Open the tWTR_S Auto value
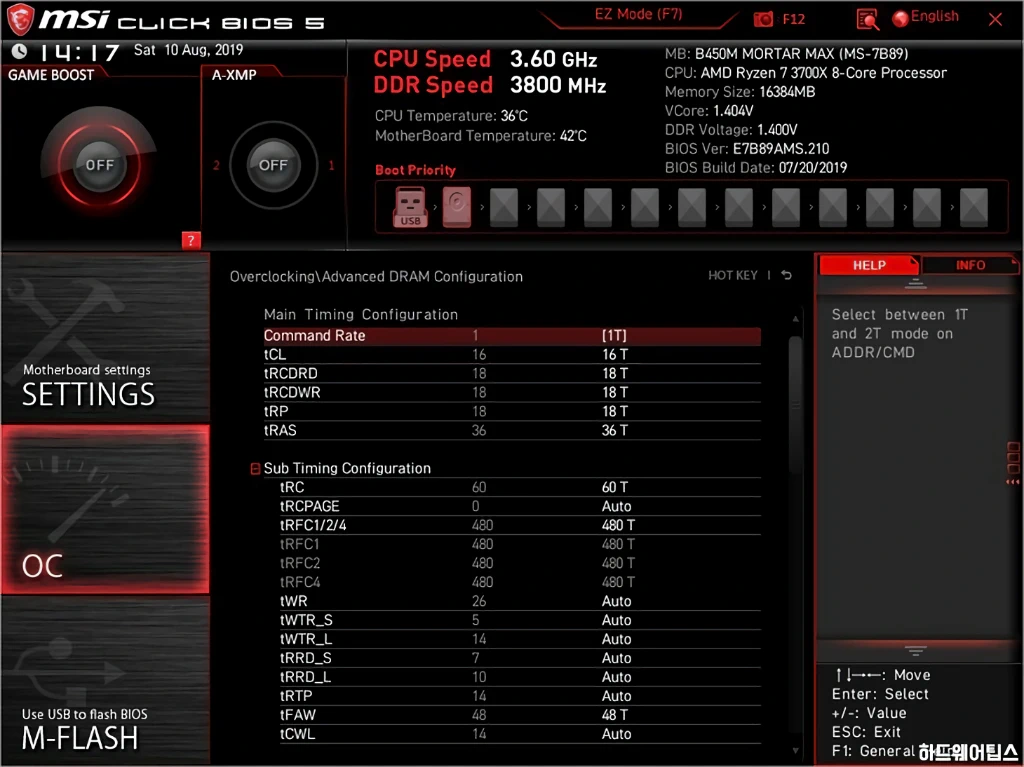Image resolution: width=1024 pixels, height=767 pixels. [x=616, y=620]
